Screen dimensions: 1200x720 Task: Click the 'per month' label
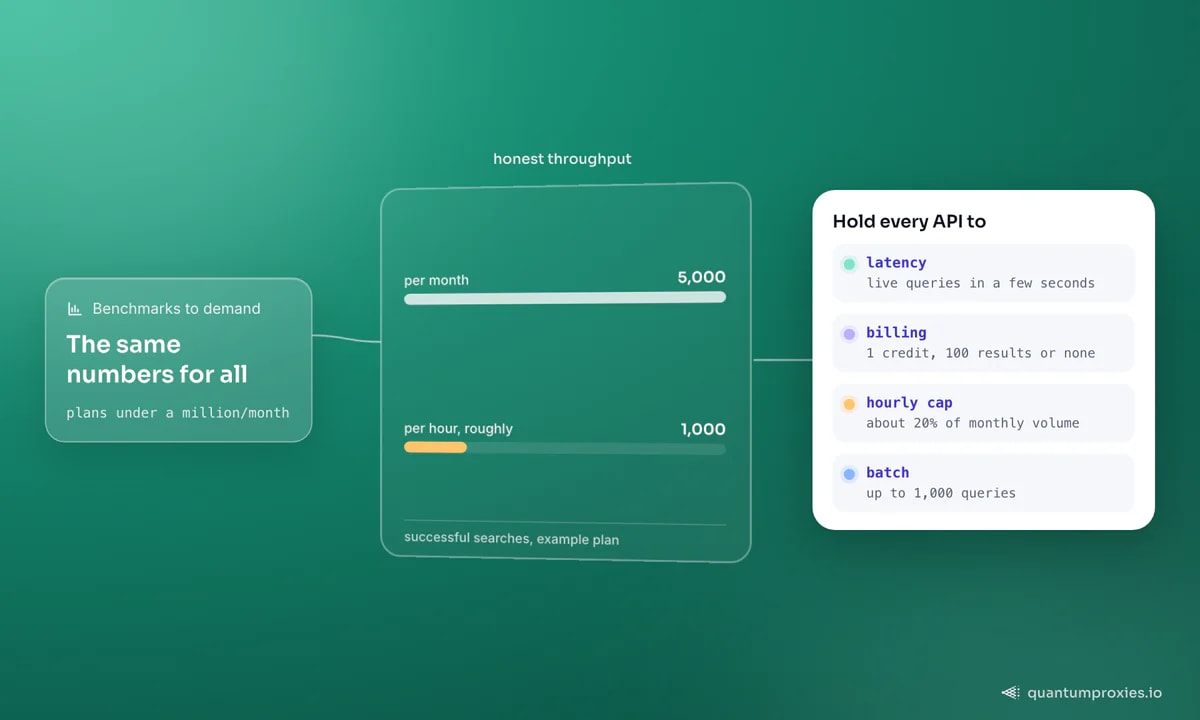(436, 280)
